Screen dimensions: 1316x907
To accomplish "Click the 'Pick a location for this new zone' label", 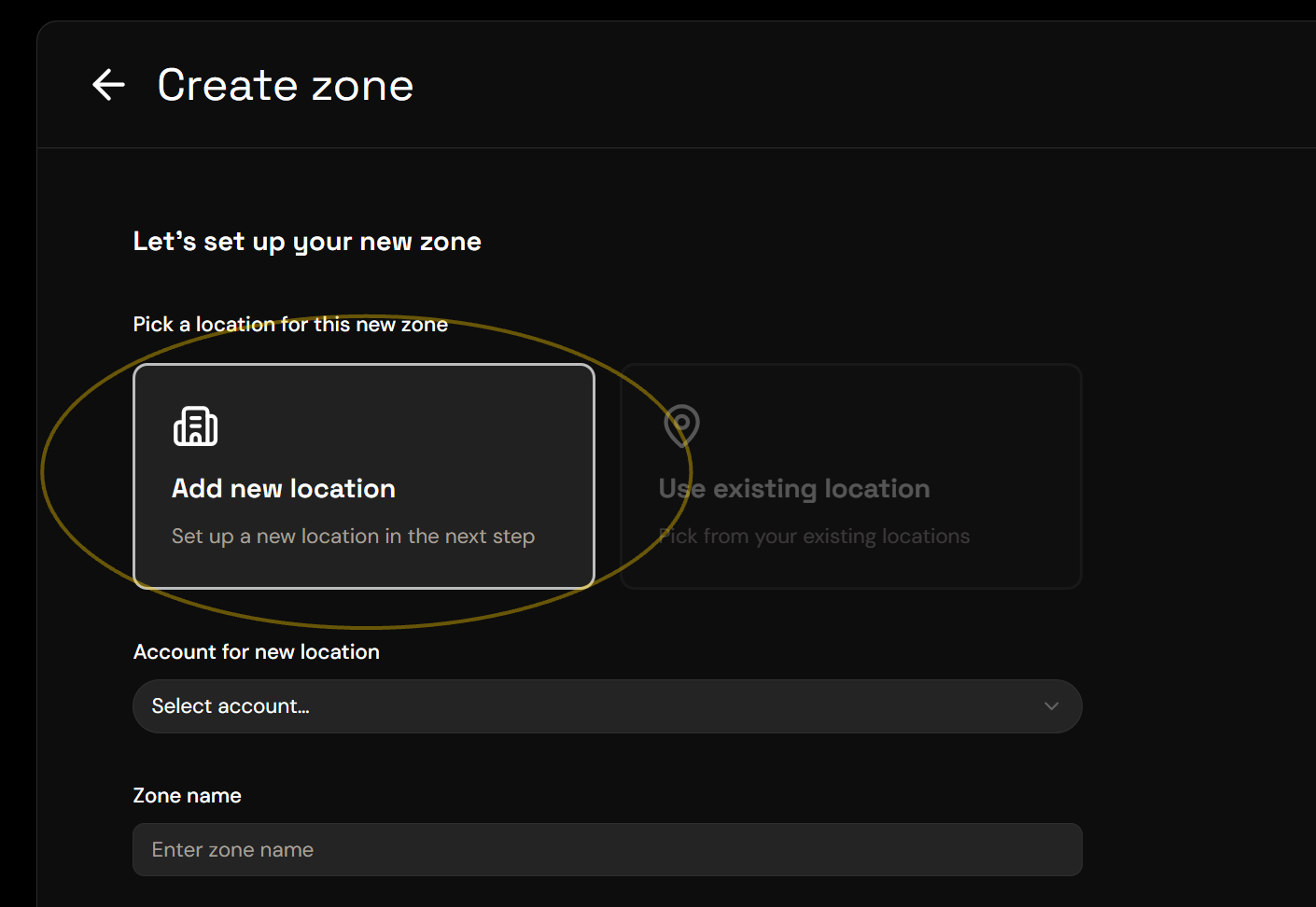I will point(290,325).
